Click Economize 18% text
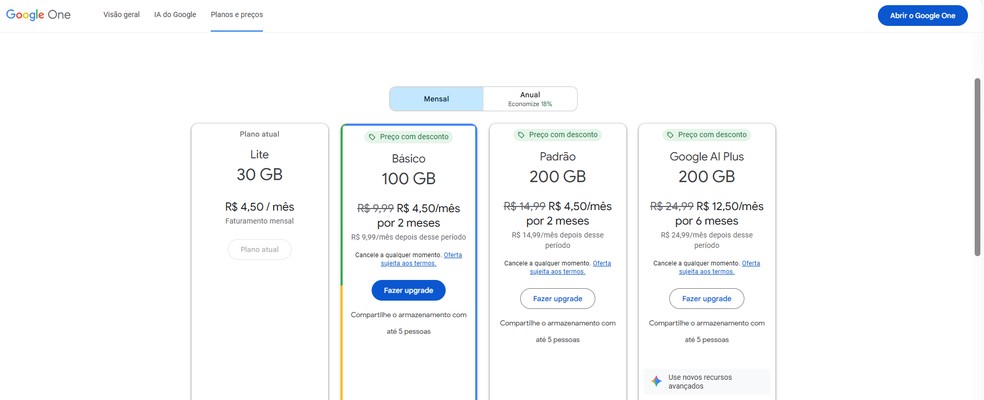The width and height of the screenshot is (984, 400). click(x=530, y=104)
